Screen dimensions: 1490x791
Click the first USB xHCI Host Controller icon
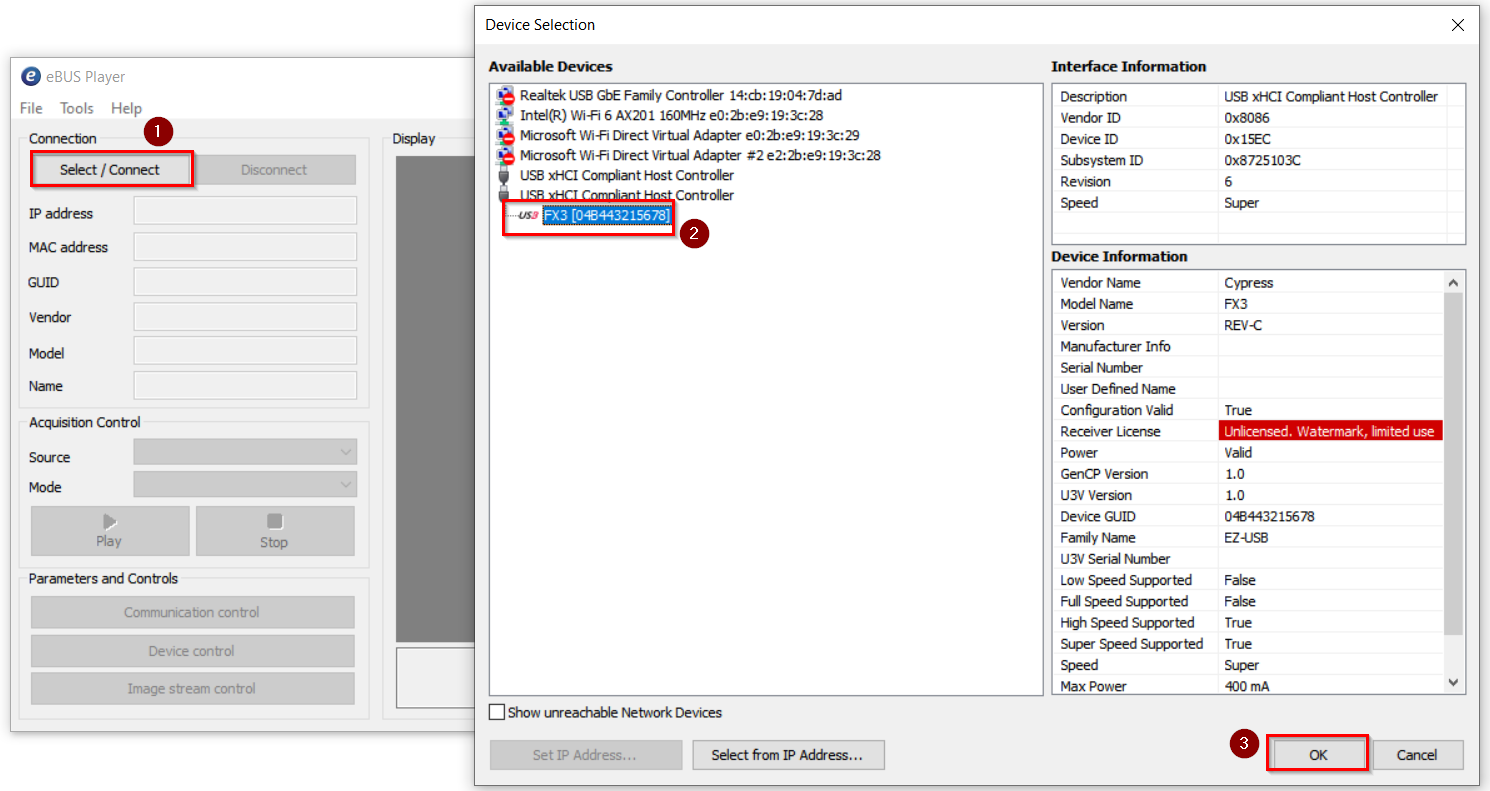pos(505,176)
